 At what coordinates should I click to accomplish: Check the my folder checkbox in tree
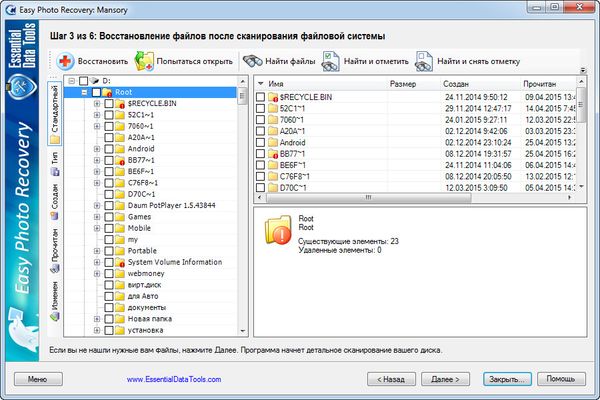pos(109,239)
